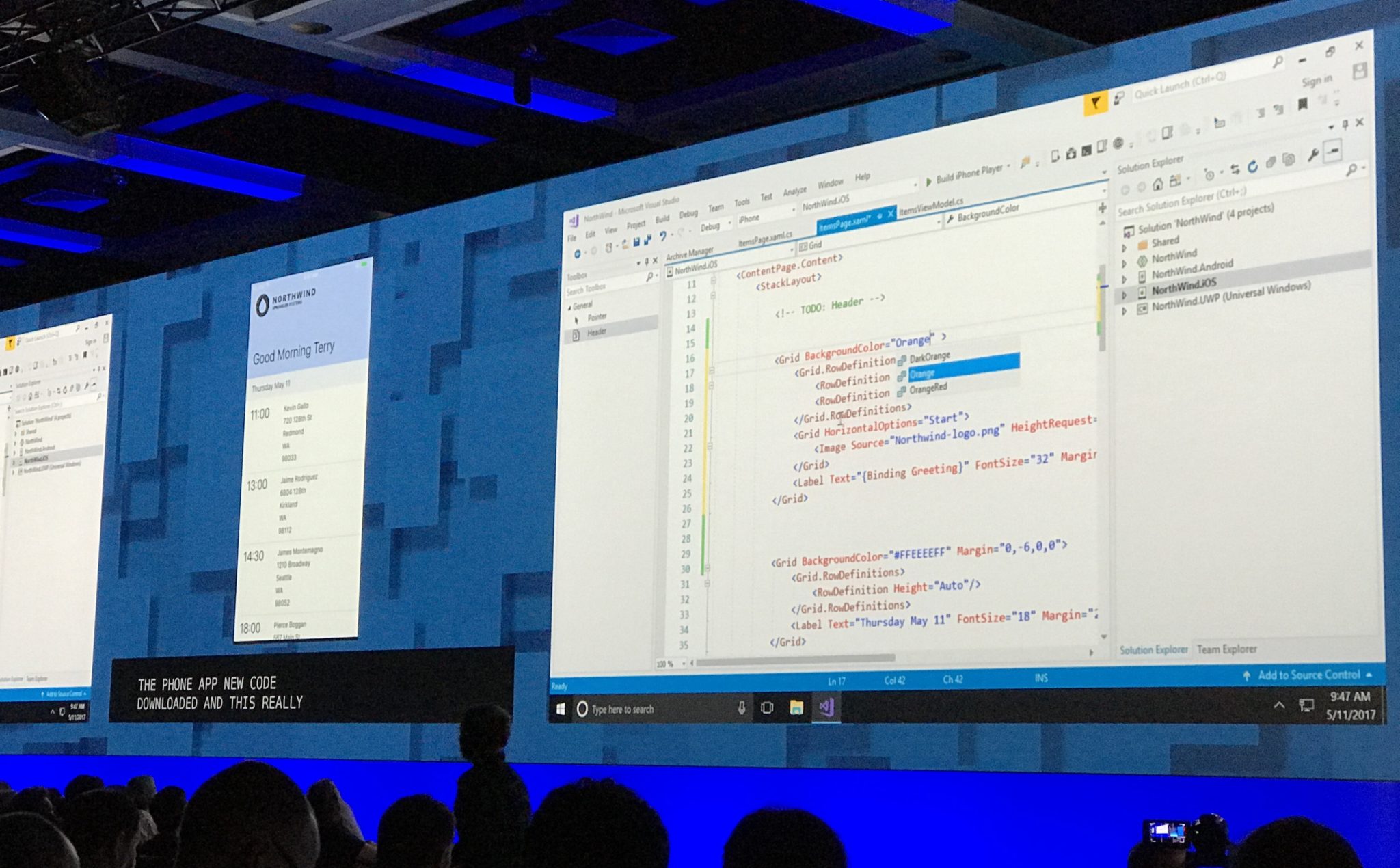
Task: Open the Help menu
Action: (x=863, y=177)
